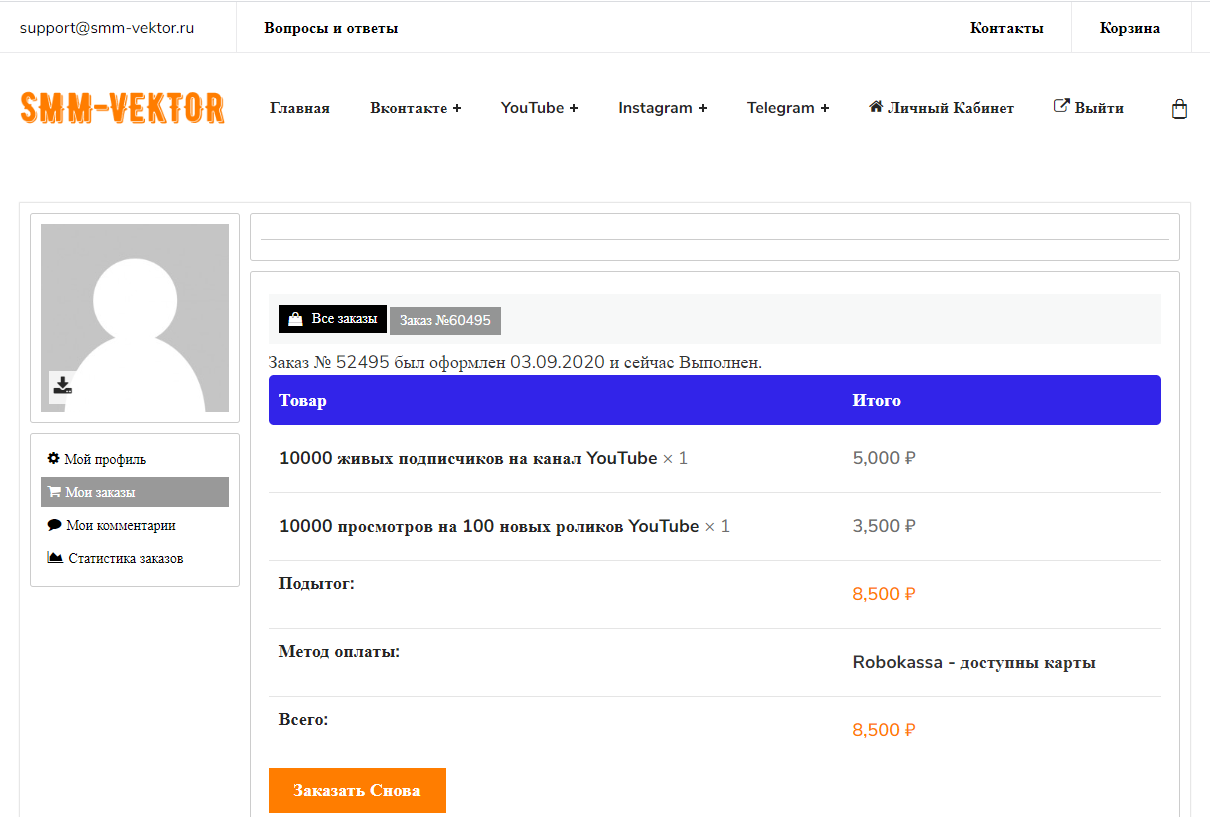Click the chart icon beside Статистика заказов

(x=55, y=558)
